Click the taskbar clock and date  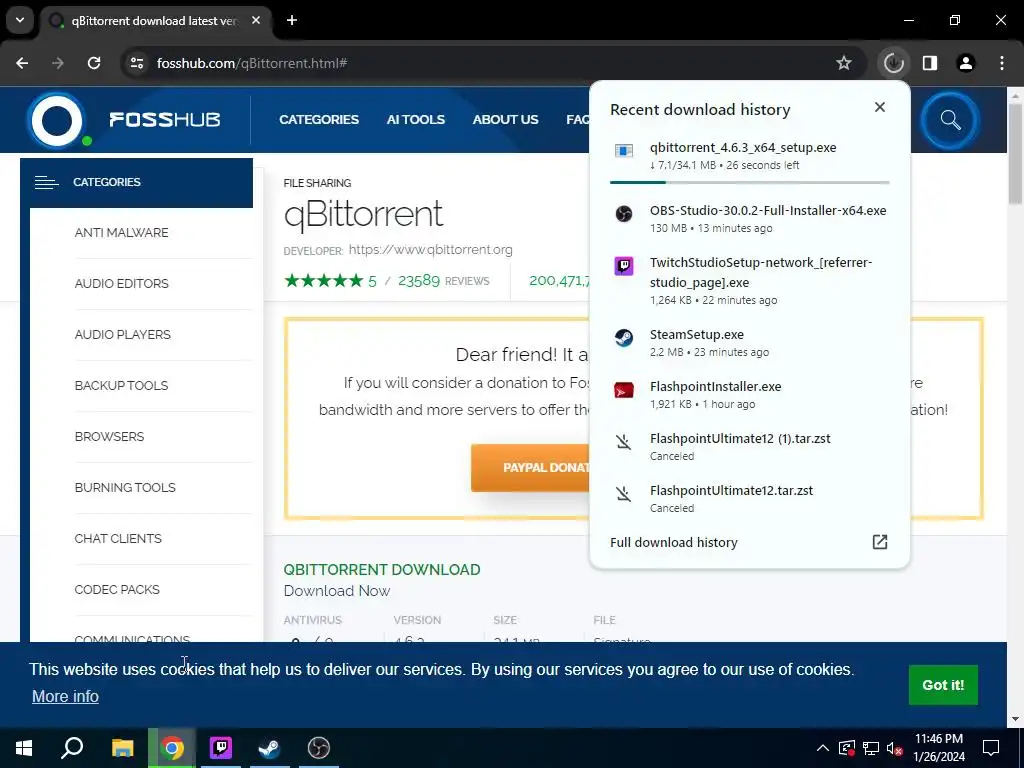click(938, 748)
